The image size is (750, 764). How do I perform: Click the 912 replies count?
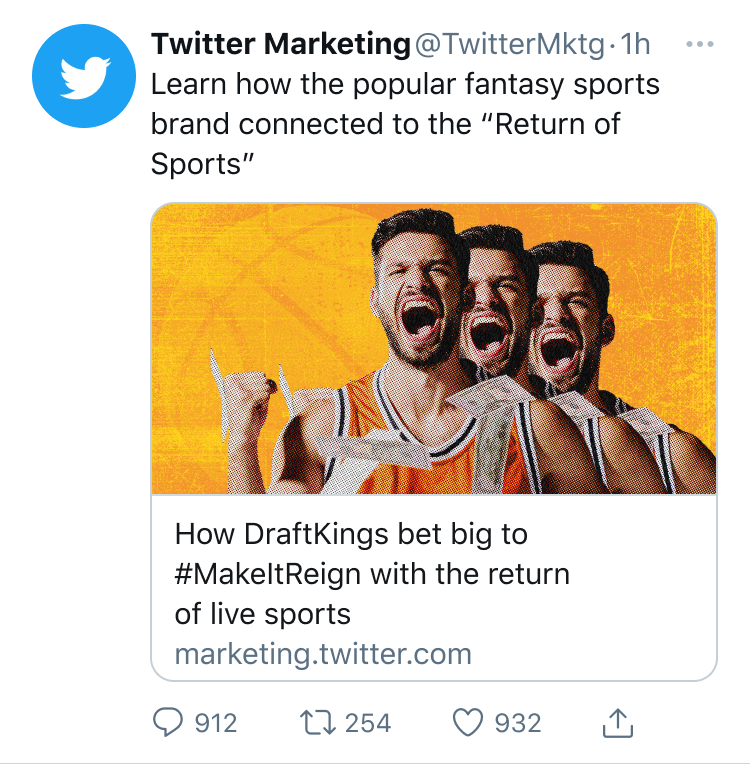pos(216,723)
